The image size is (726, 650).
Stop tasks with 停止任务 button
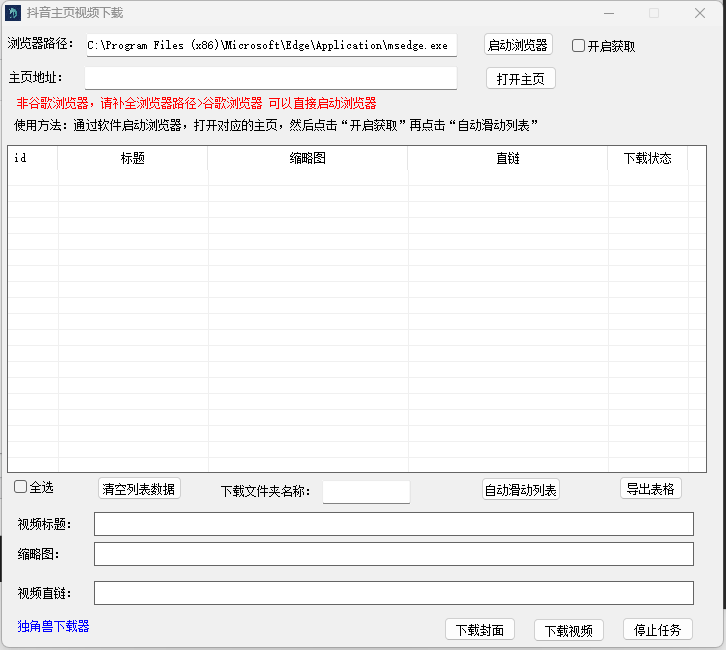click(x=657, y=630)
